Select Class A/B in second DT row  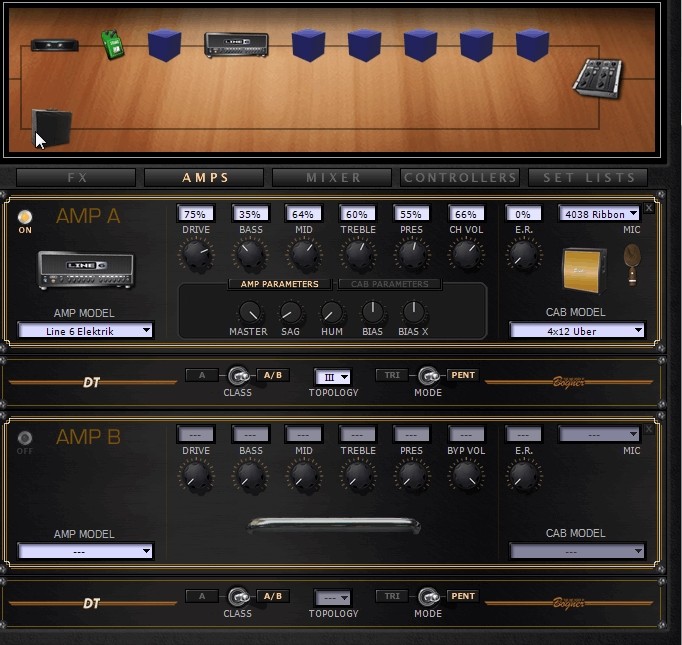[x=273, y=596]
